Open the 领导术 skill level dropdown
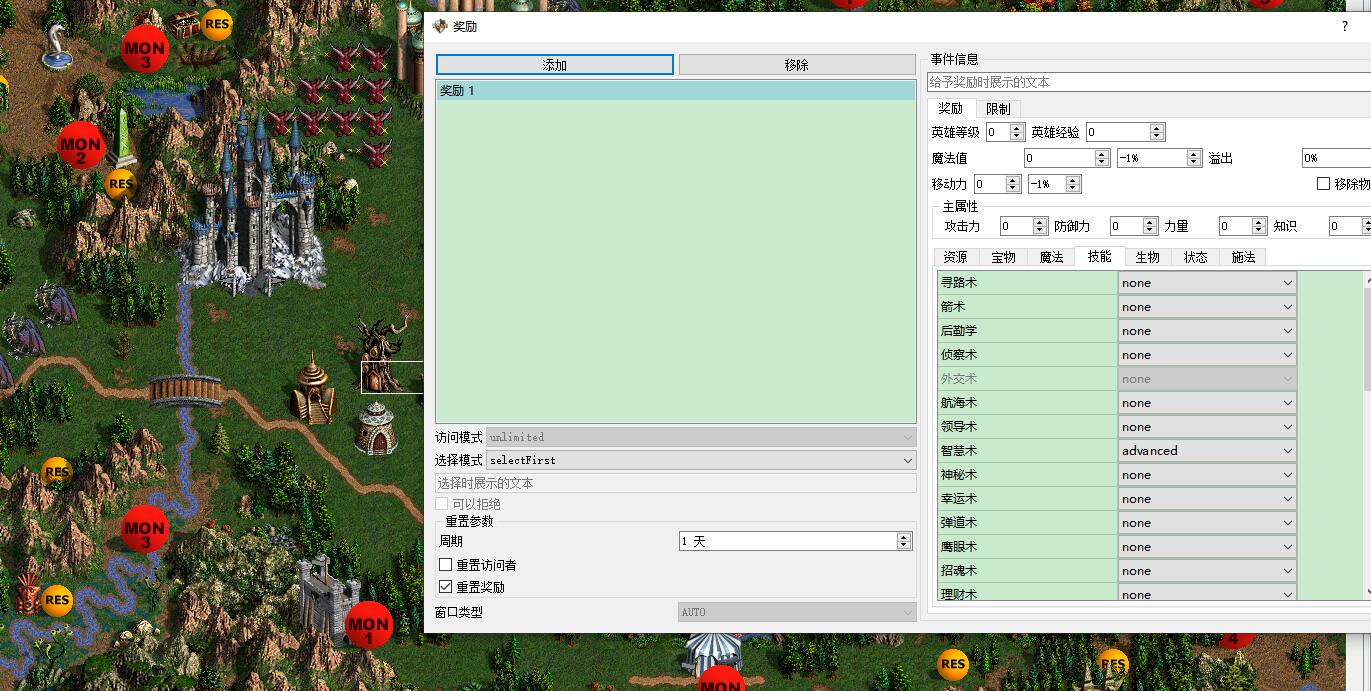Screen dimensions: 1371x691 pyautogui.click(x=1207, y=427)
